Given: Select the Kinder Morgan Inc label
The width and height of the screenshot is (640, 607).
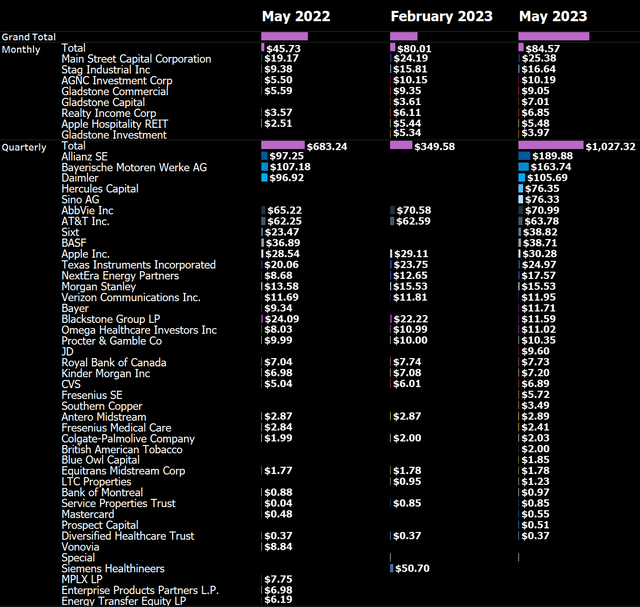Looking at the screenshot, I should tap(106, 374).
